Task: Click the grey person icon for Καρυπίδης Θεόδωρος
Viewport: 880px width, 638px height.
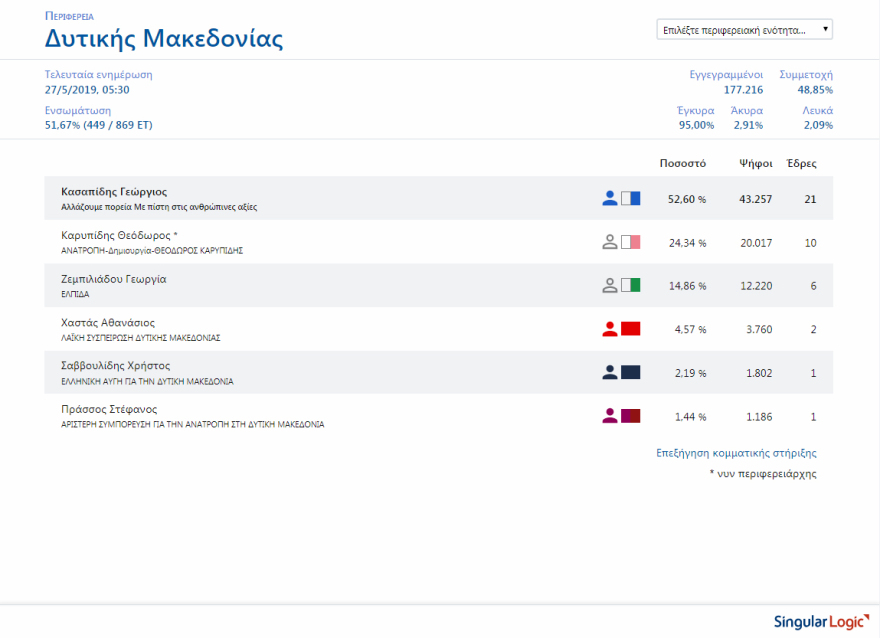Action: [x=610, y=242]
